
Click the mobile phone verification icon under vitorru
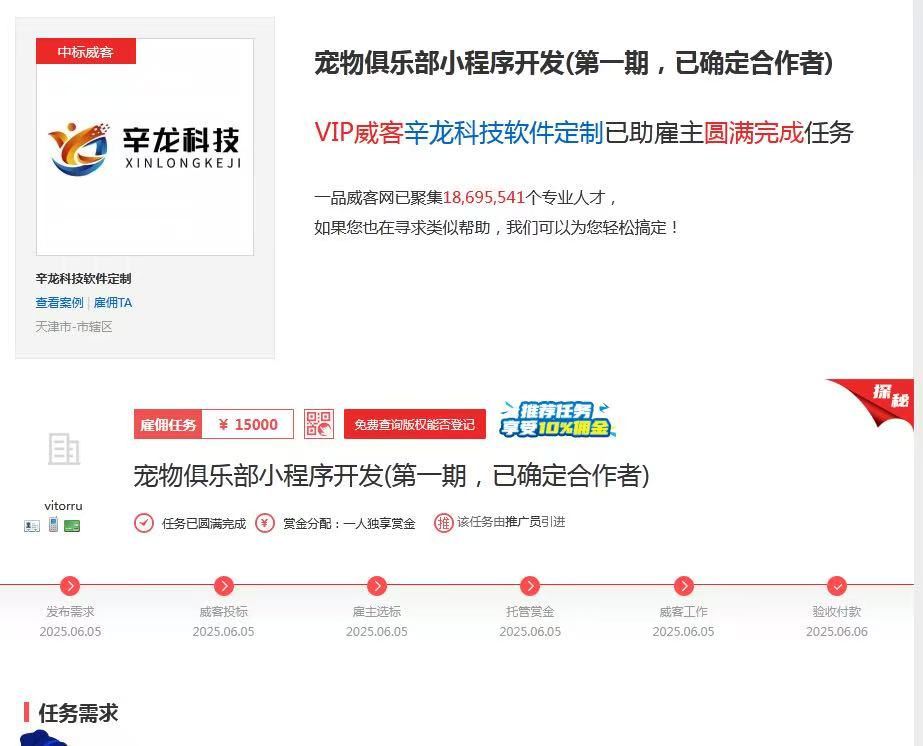tap(51, 525)
